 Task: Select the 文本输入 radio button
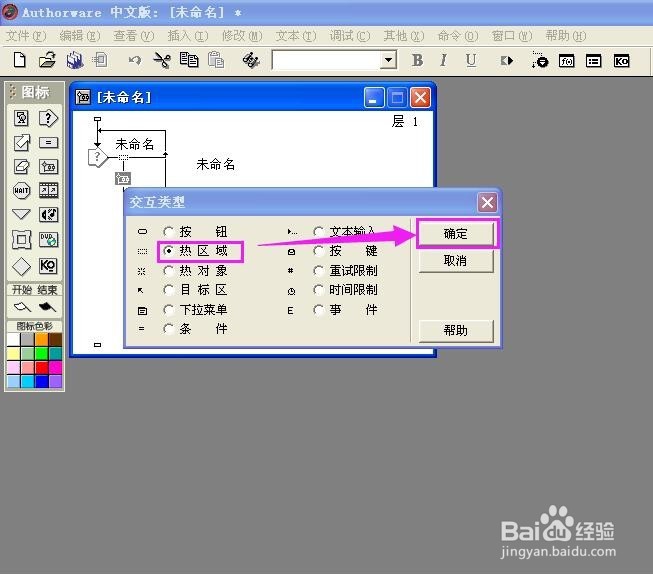tap(319, 231)
